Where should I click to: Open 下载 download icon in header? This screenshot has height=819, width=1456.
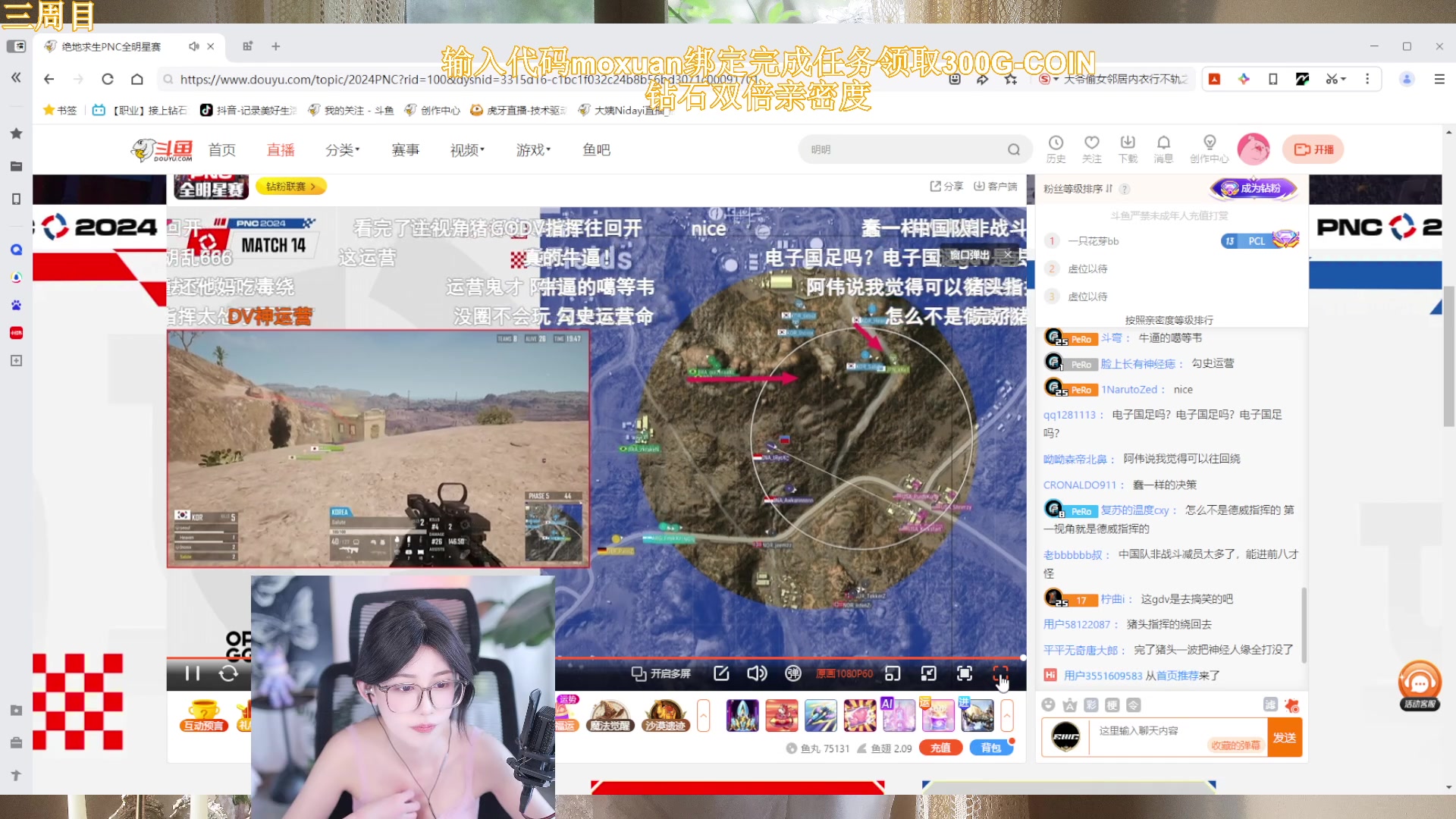point(1128,149)
